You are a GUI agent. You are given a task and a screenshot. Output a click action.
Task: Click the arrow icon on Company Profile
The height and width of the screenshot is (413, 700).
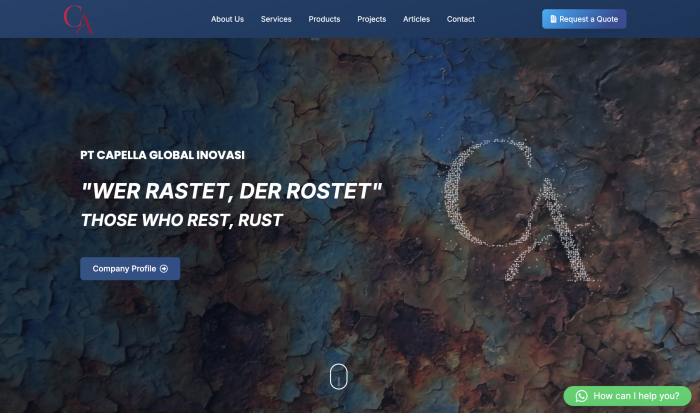click(x=164, y=269)
